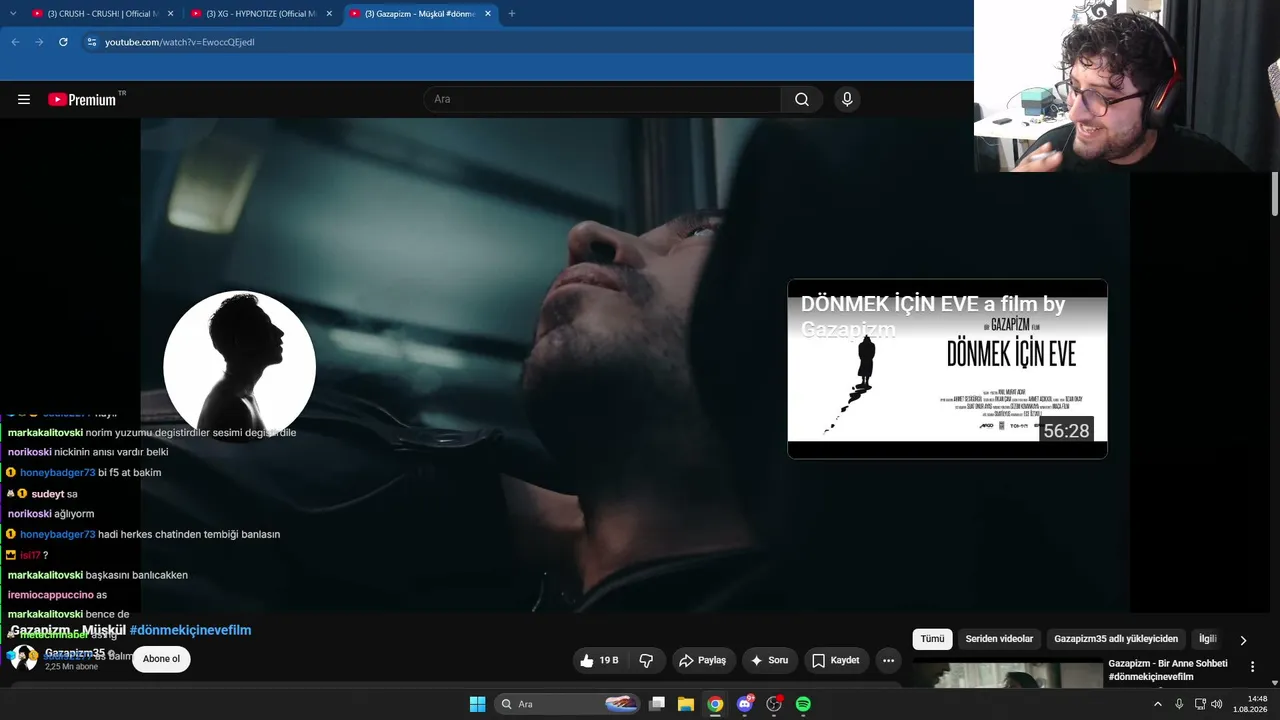Open Google Chrome on the taskbar
Screen dimensions: 1280x720
715,704
